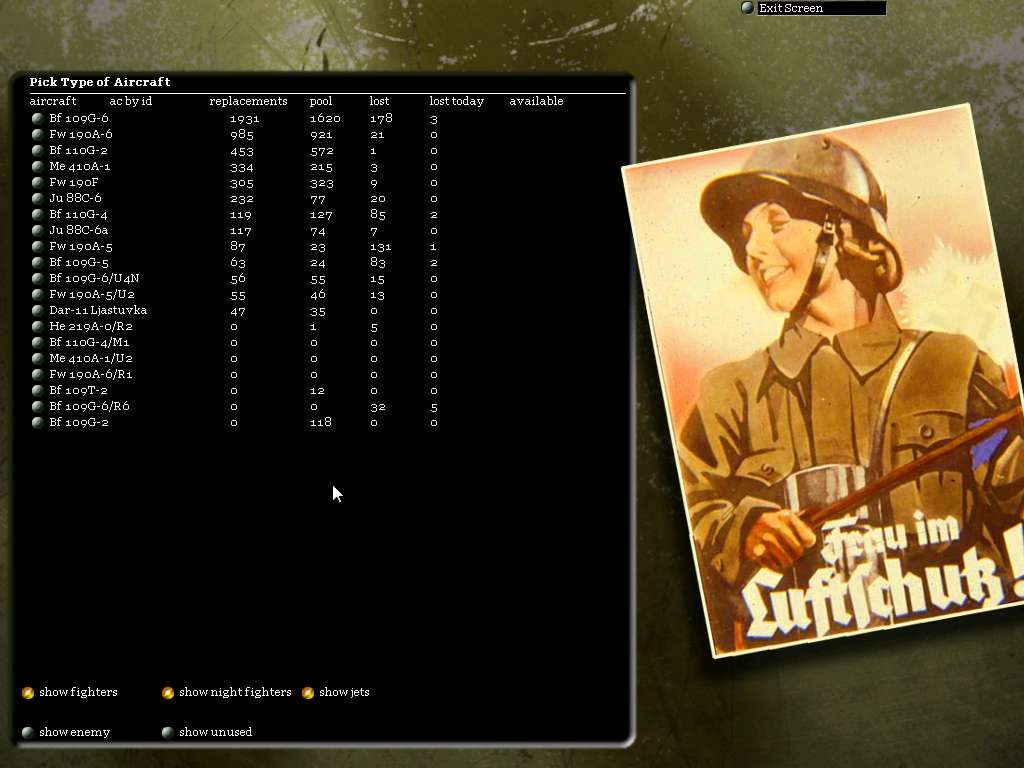
Task: Toggle the show night fighters filter
Action: (x=168, y=692)
